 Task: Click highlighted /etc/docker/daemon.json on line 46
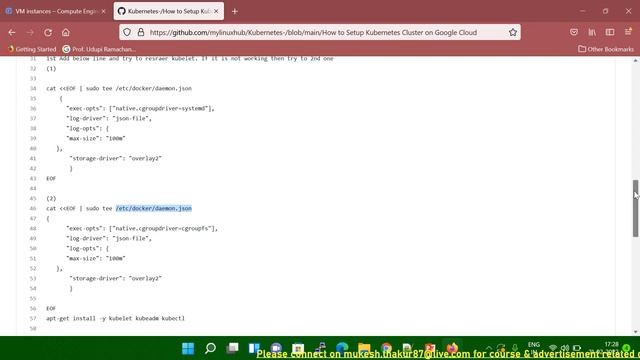pos(154,208)
